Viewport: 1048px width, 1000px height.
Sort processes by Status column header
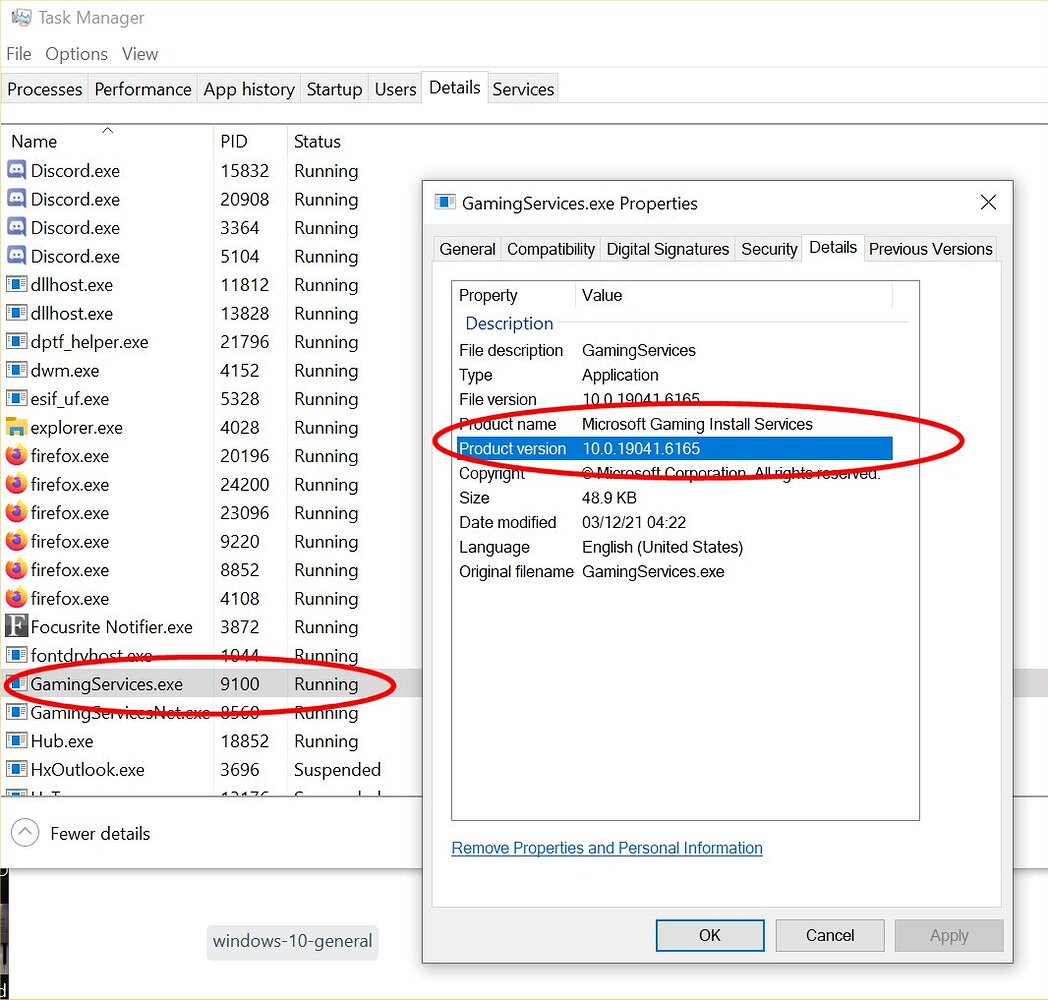tap(317, 141)
